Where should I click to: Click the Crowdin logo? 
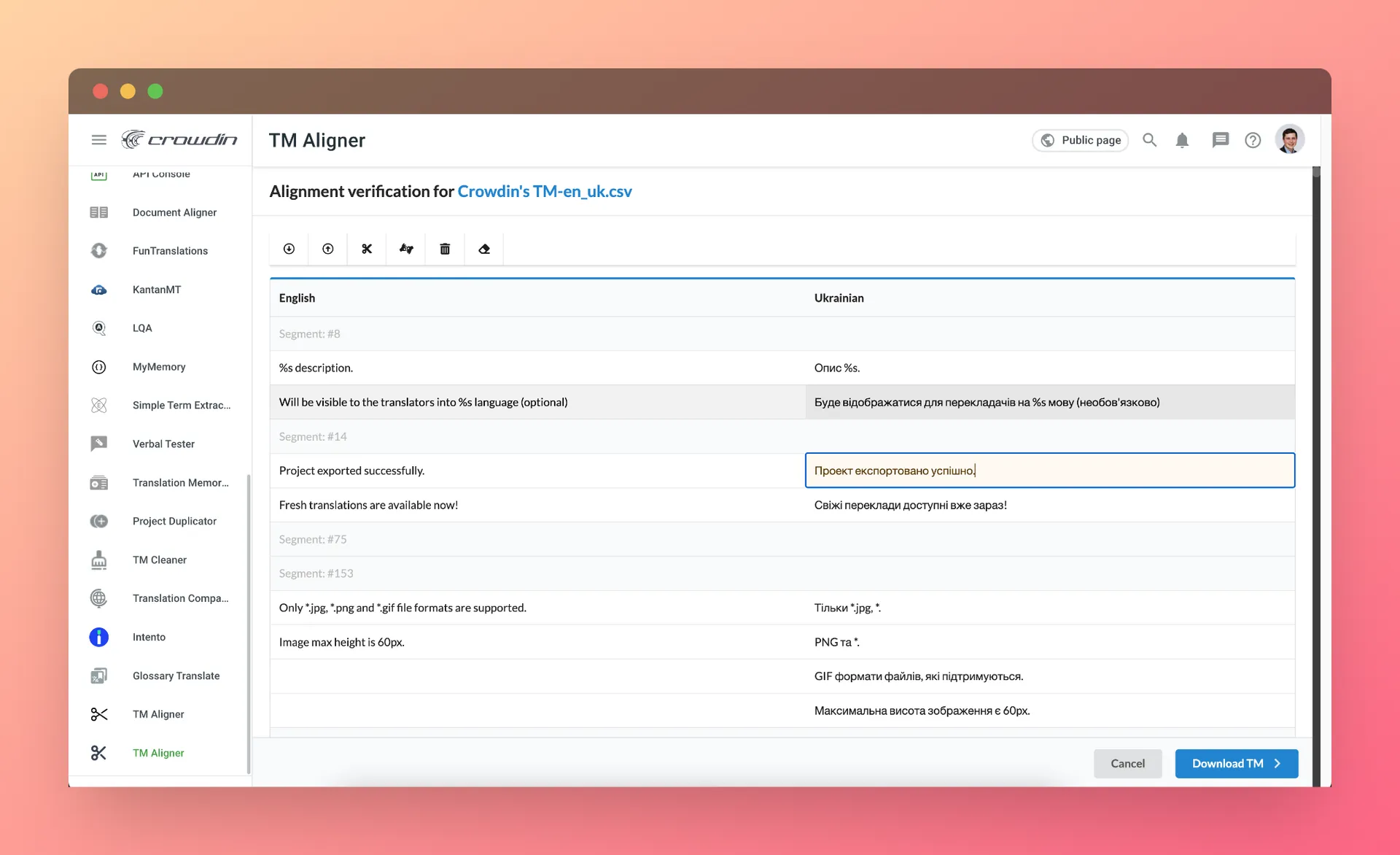coord(179,139)
